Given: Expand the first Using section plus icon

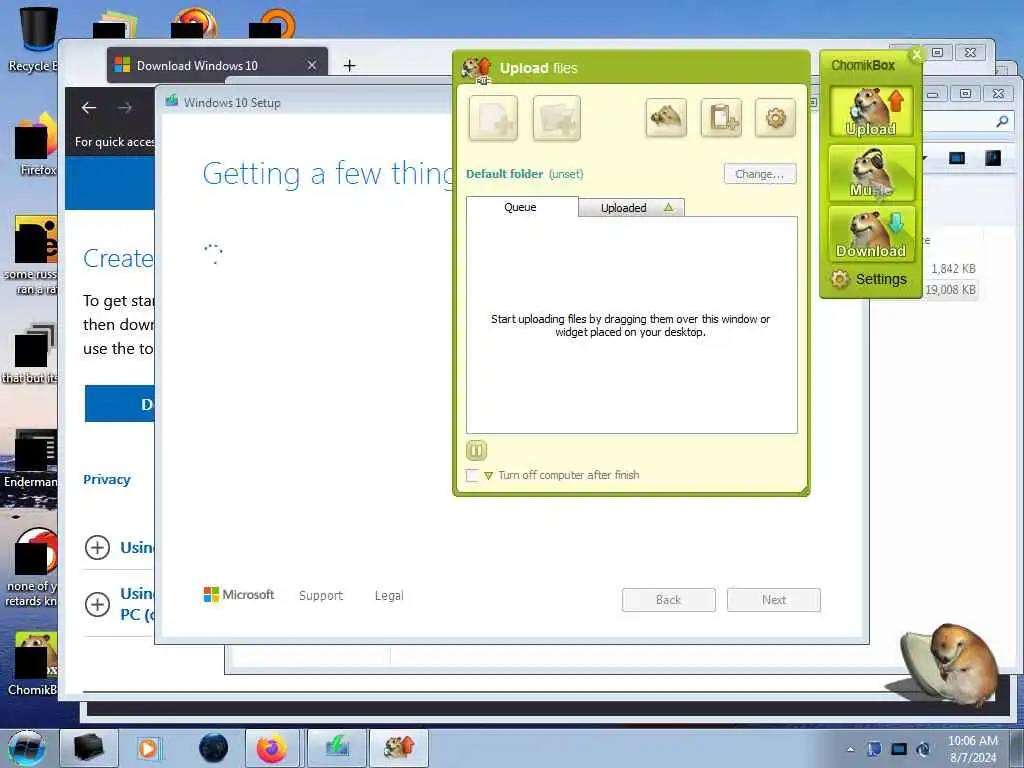Looking at the screenshot, I should (97, 547).
